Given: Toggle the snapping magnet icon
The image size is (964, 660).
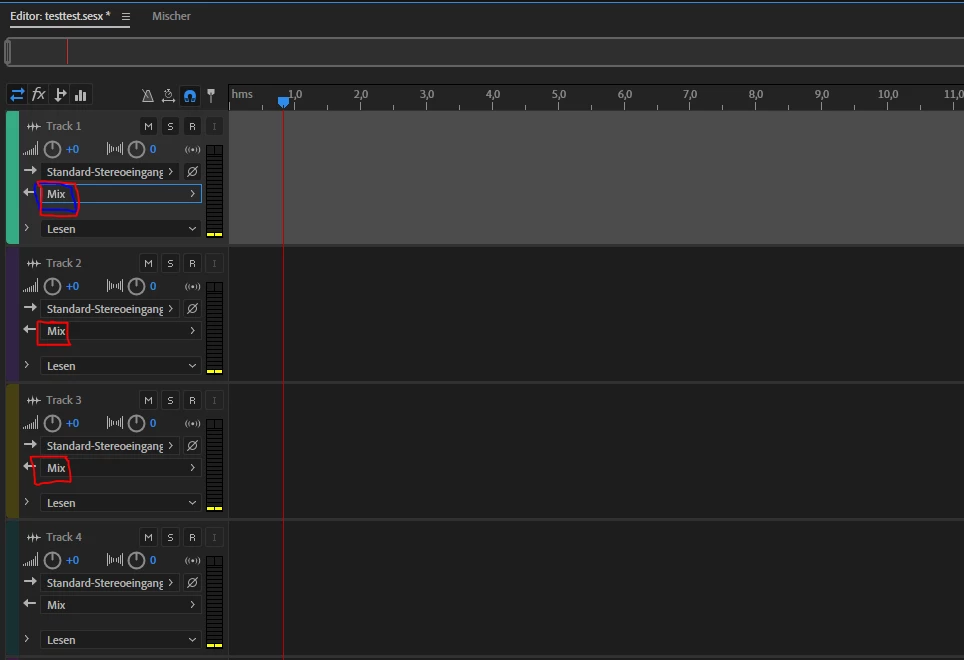Looking at the screenshot, I should tap(190, 95).
